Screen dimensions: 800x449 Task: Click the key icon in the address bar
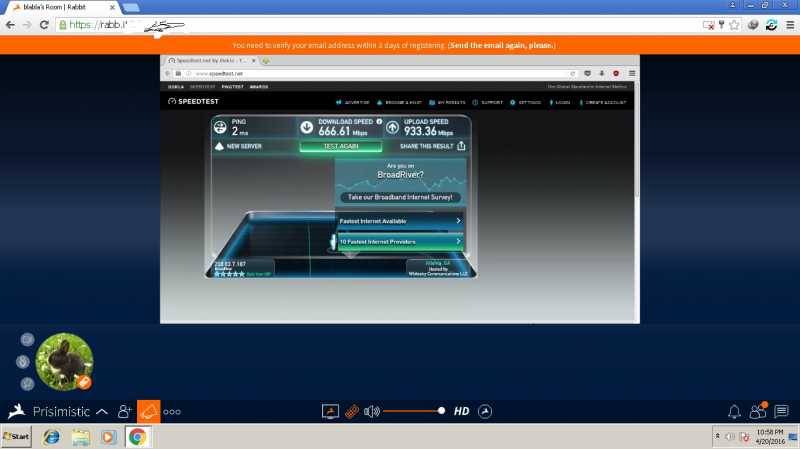[x=721, y=24]
